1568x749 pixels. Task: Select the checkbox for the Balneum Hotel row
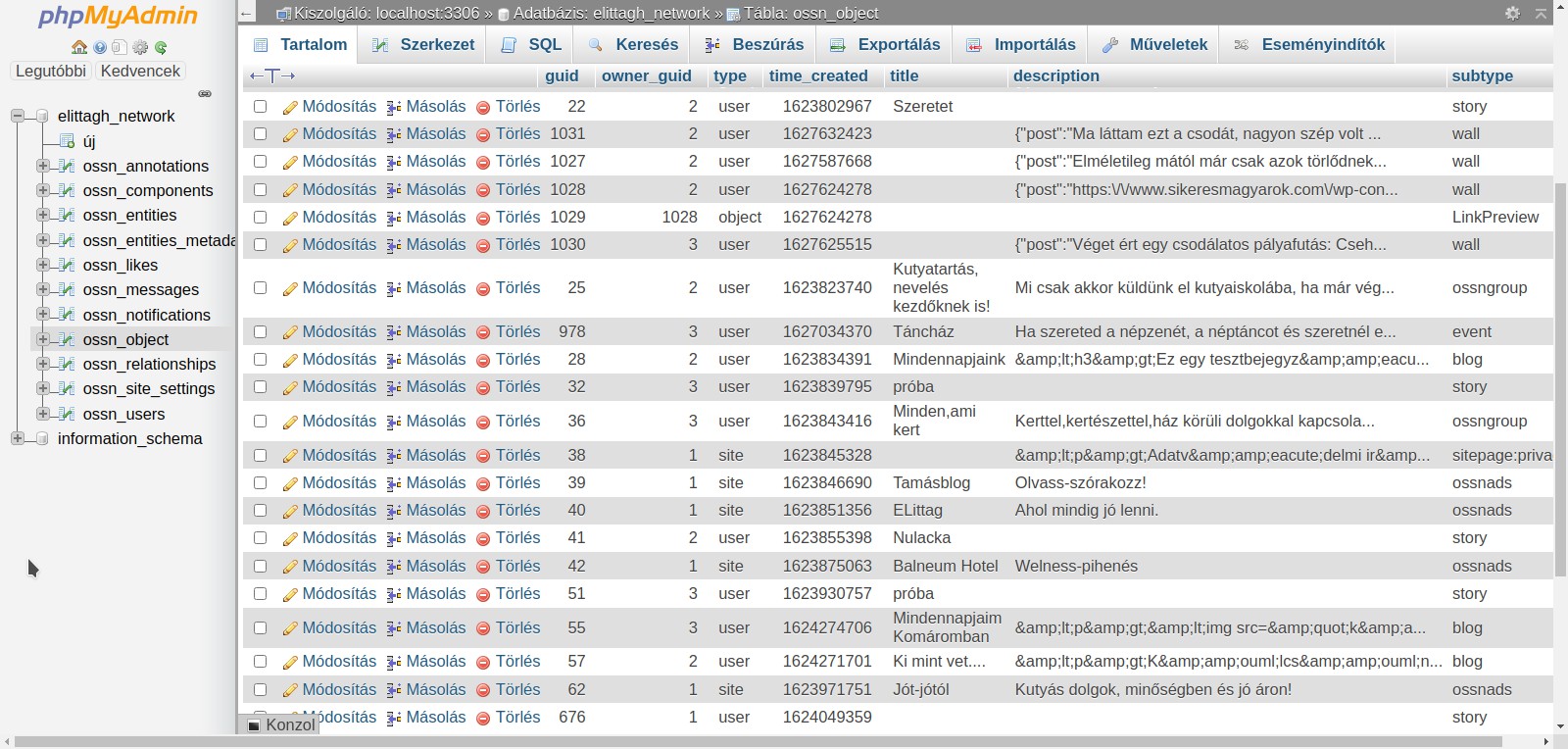pos(260,566)
